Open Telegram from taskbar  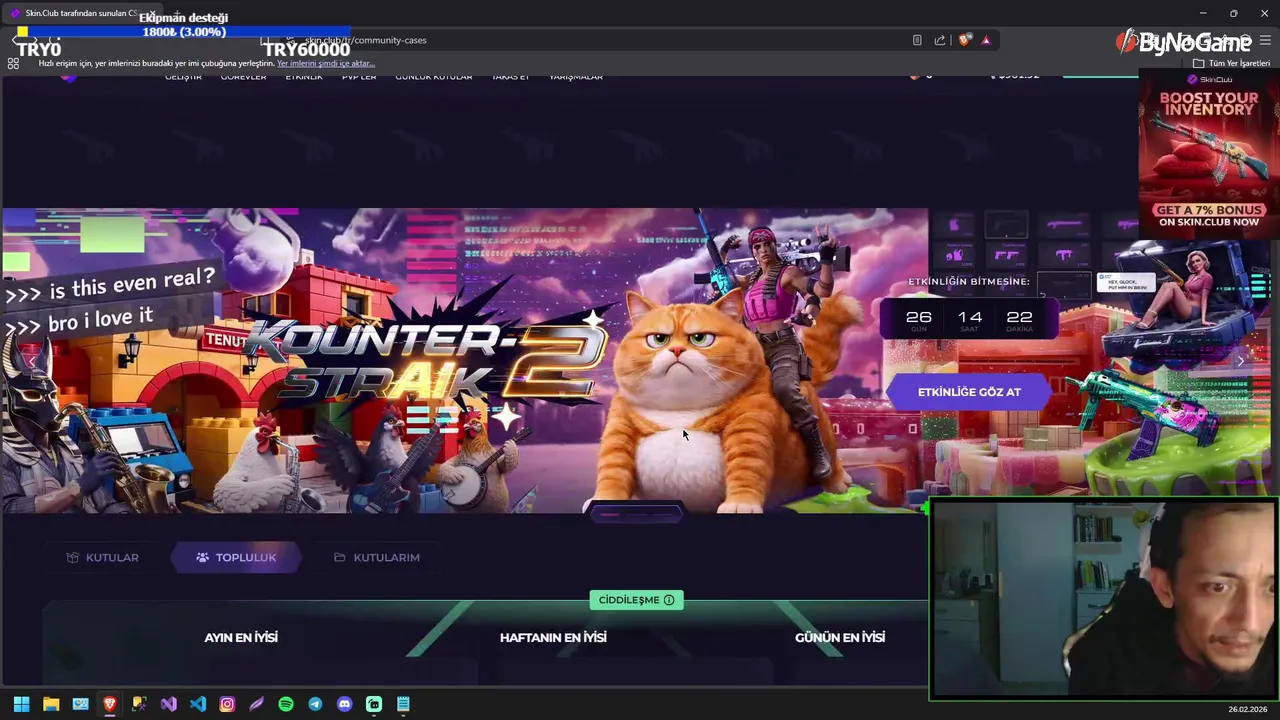[315, 704]
